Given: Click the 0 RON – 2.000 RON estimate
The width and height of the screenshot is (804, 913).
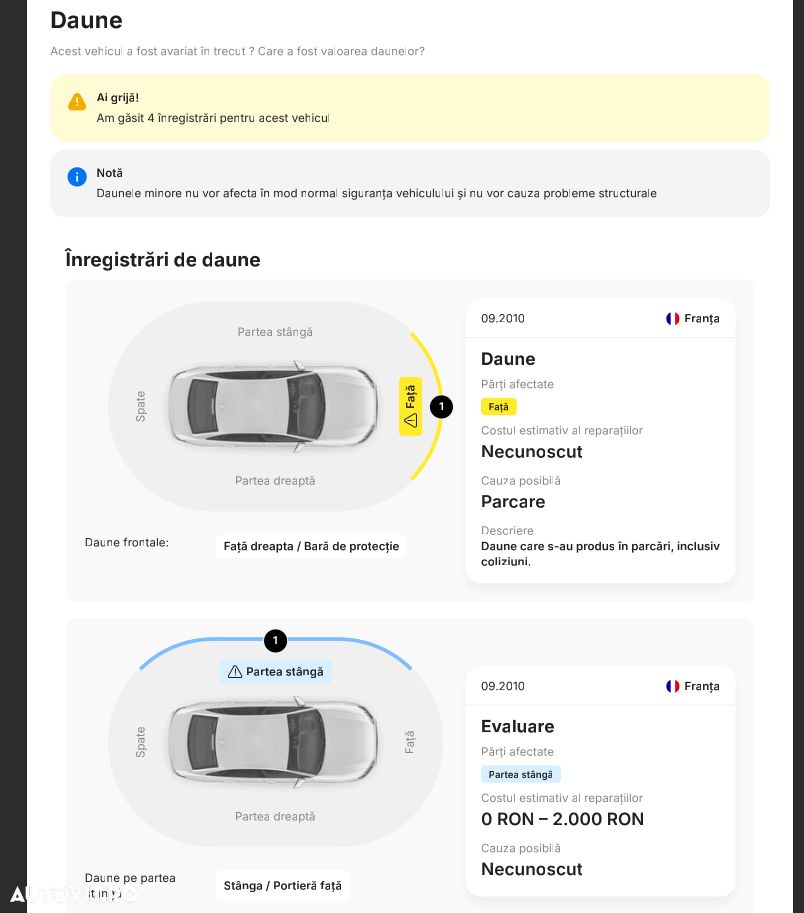Looking at the screenshot, I should [x=562, y=819].
